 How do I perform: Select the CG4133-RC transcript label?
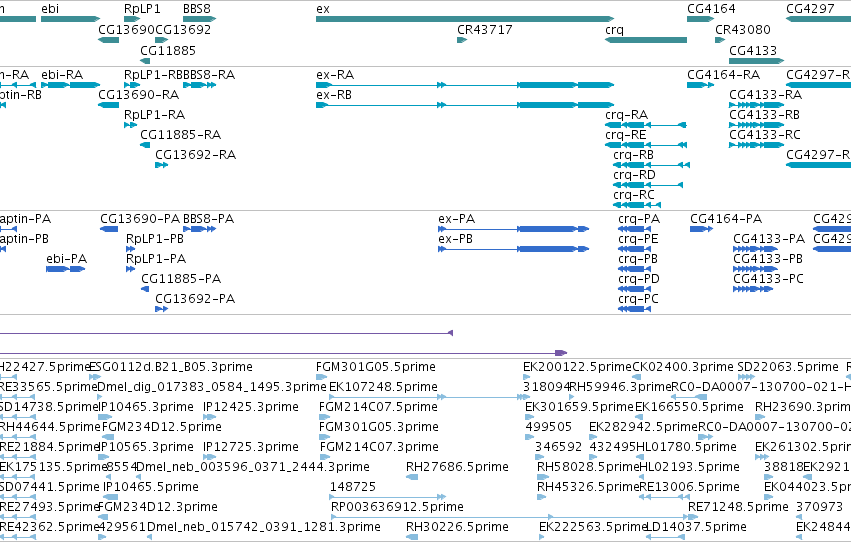pos(765,135)
